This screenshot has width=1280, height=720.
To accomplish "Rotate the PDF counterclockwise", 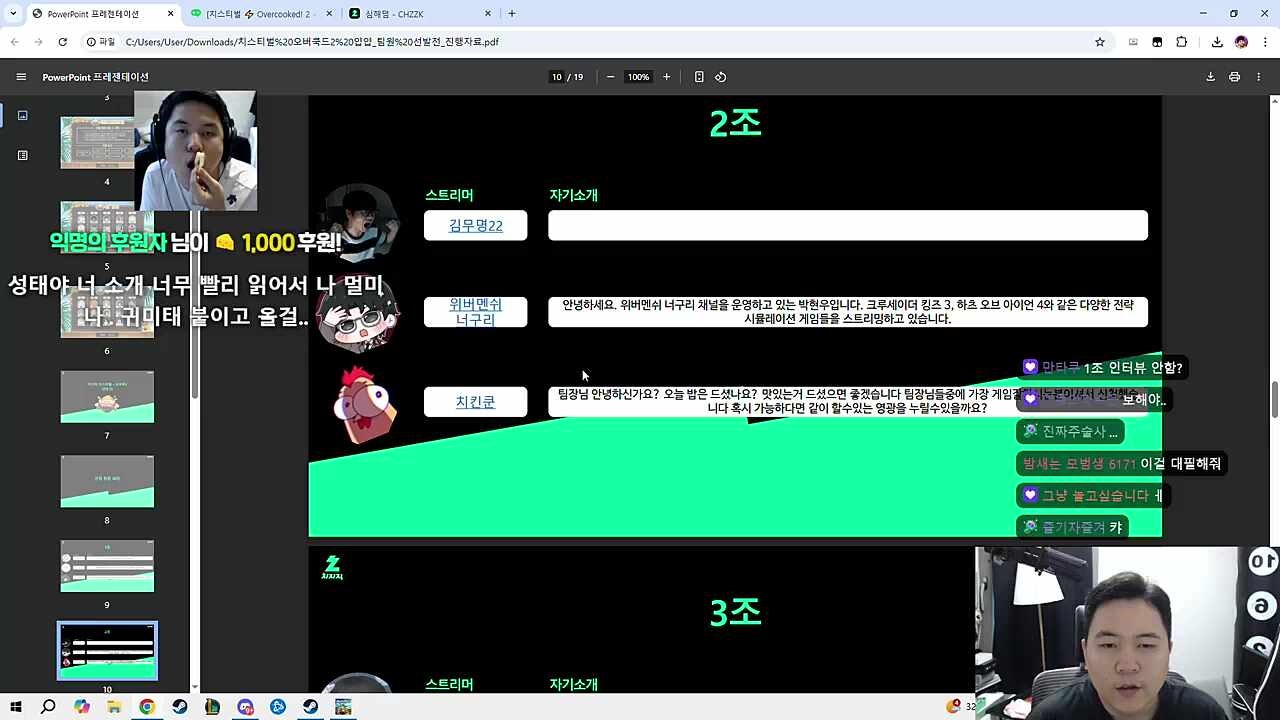I will [720, 77].
